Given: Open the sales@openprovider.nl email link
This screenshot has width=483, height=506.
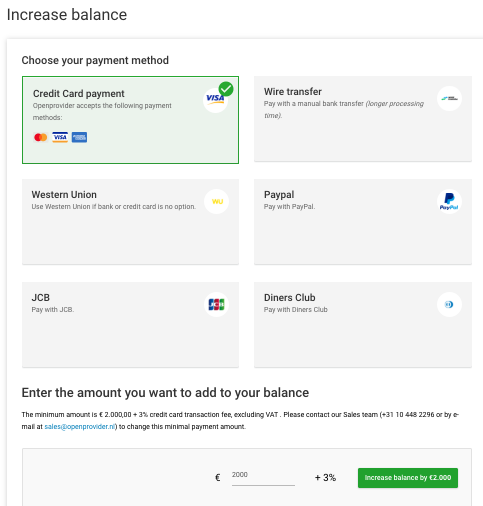Looking at the screenshot, I should point(80,427).
